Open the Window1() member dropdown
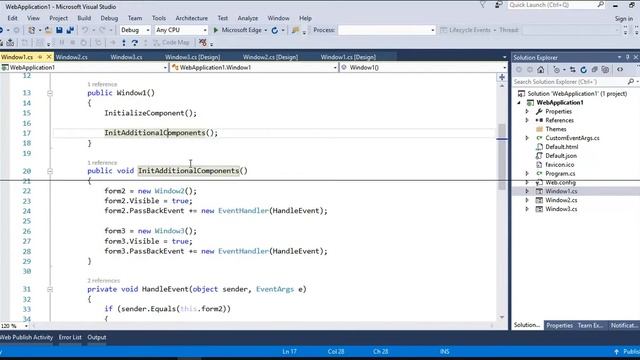This screenshot has height=360, width=640. tap(504, 67)
